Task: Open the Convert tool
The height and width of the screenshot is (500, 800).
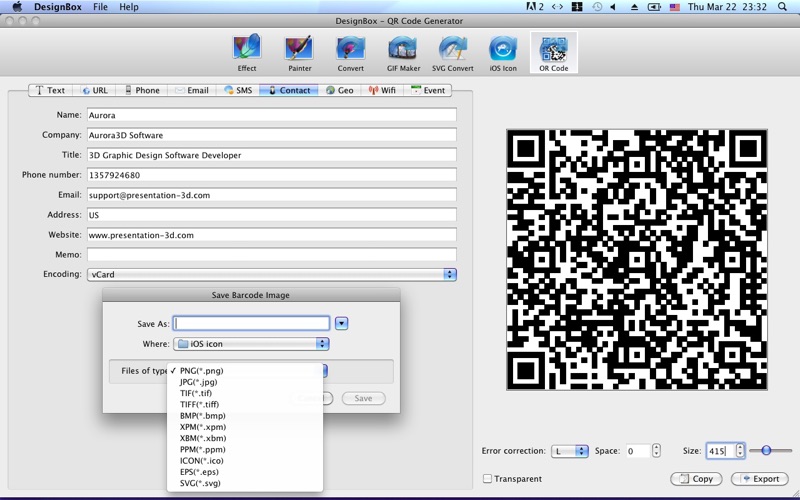Action: coord(351,53)
